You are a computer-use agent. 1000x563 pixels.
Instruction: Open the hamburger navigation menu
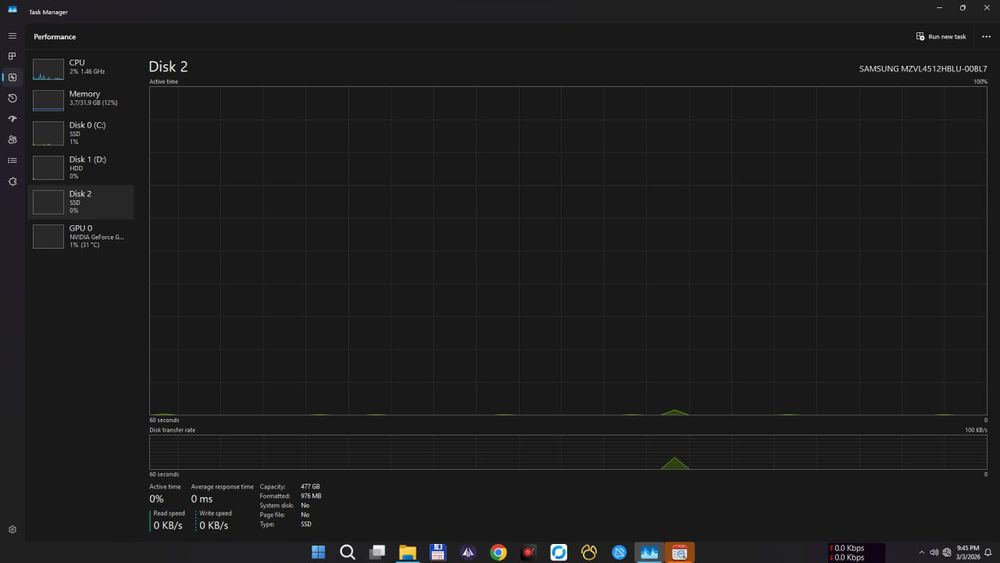pos(12,36)
